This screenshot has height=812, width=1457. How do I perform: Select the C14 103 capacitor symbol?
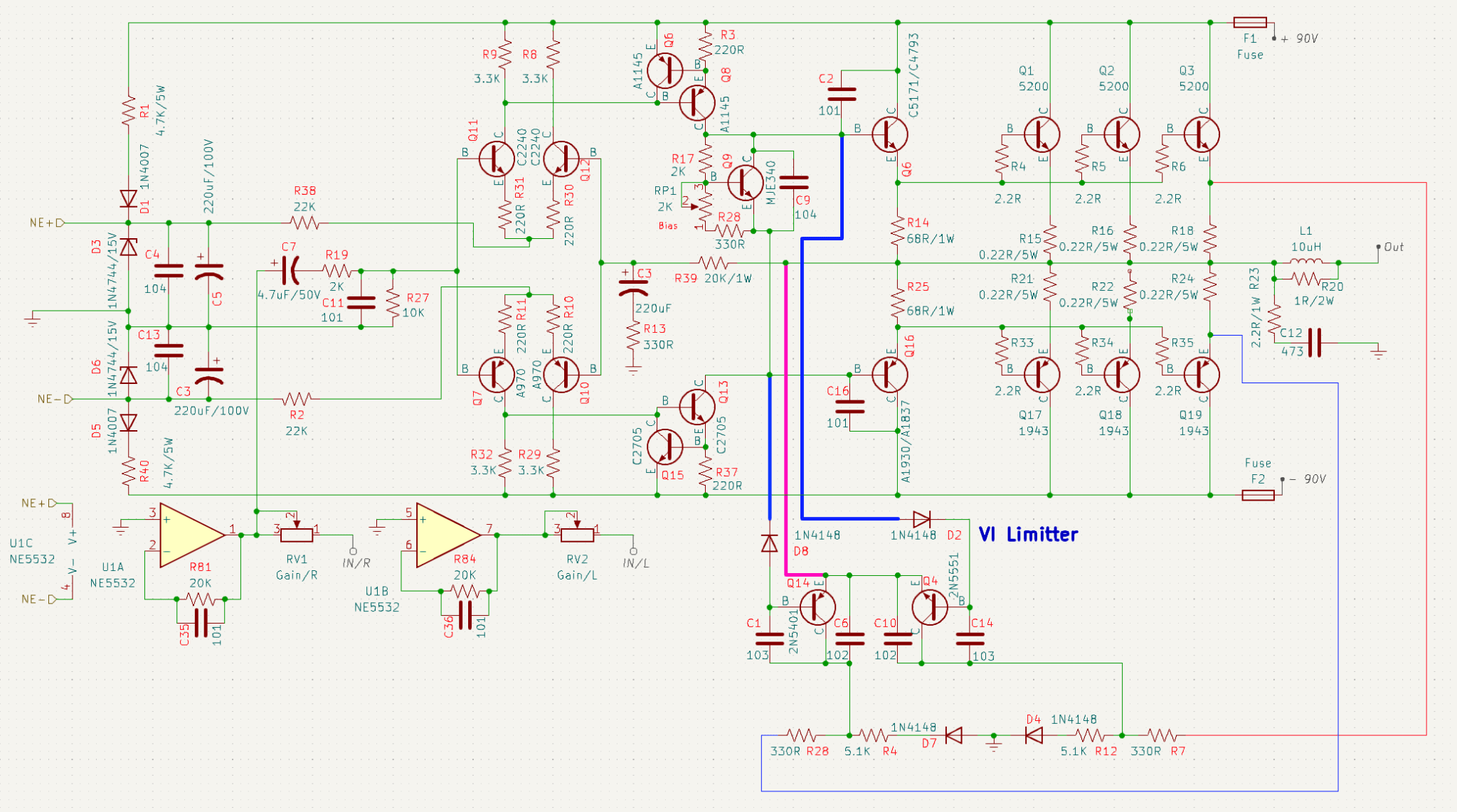(970, 639)
